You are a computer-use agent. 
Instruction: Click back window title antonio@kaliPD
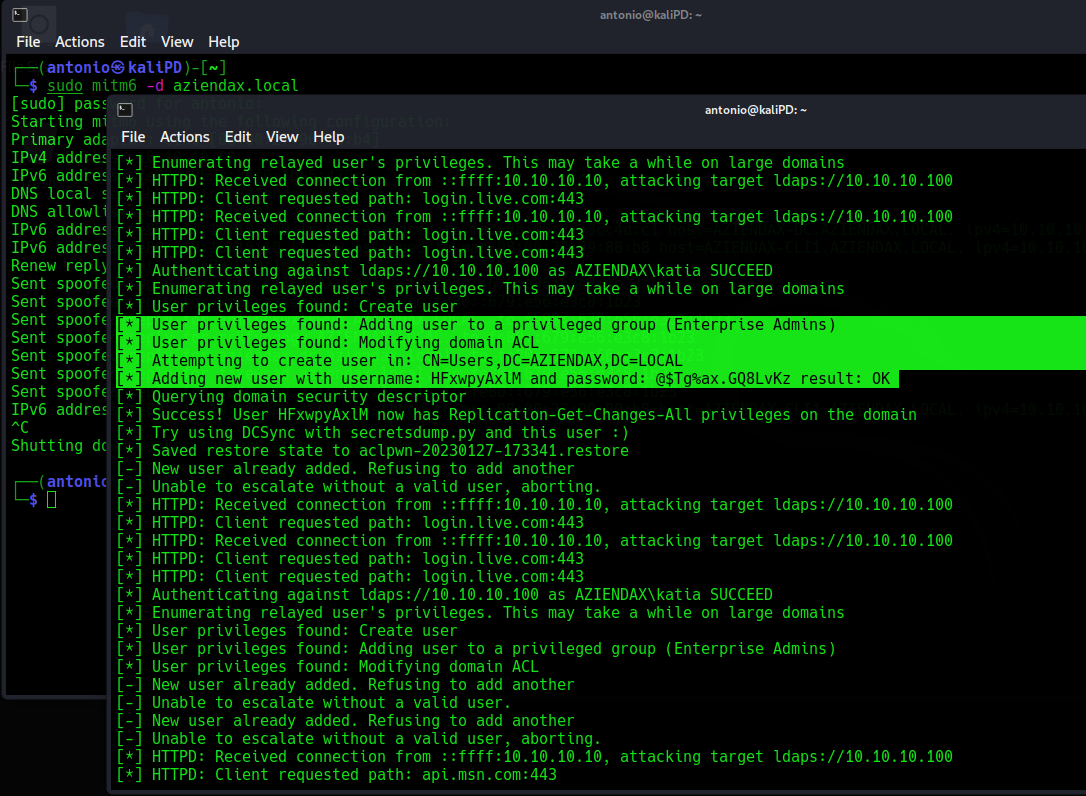(650, 15)
